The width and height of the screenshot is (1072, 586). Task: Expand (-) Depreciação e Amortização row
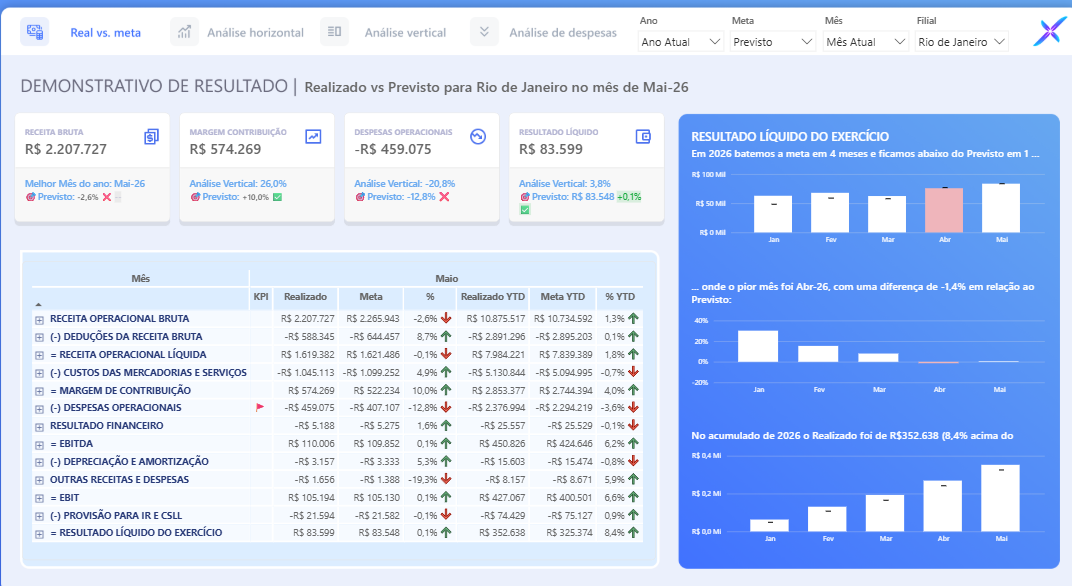(x=39, y=462)
